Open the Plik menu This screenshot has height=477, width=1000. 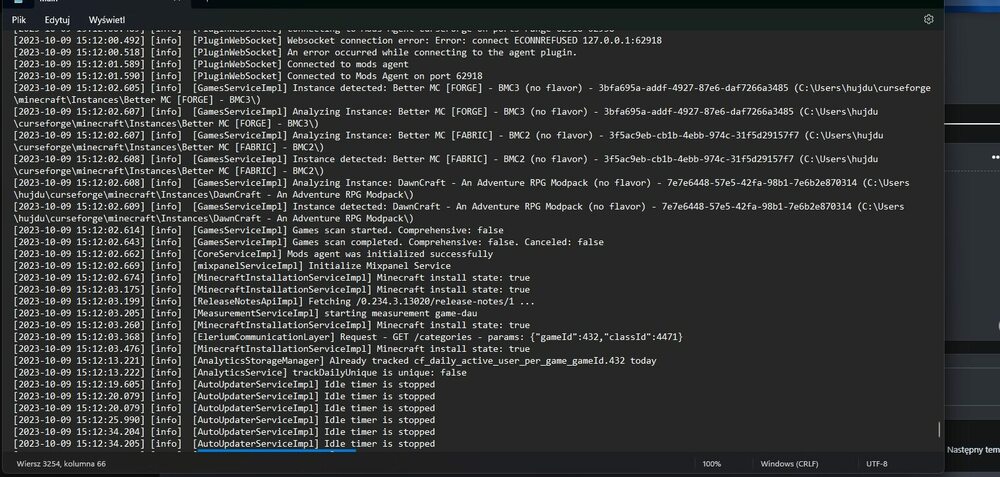point(19,20)
